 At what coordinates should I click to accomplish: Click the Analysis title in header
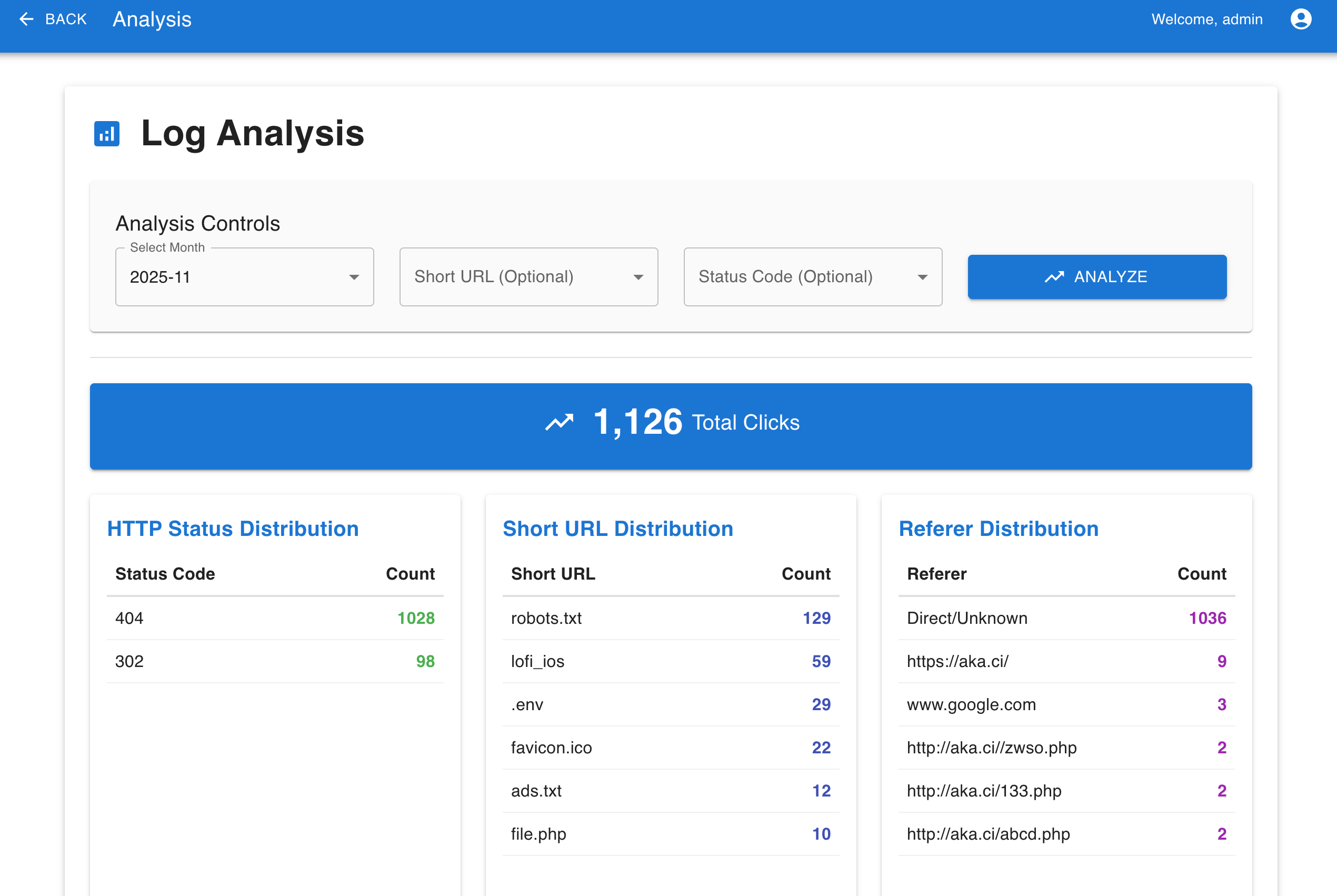coord(152,19)
